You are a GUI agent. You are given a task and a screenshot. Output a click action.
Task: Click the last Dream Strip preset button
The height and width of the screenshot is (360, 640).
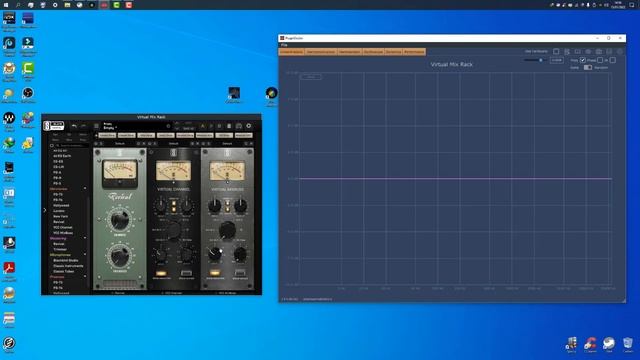tap(244, 135)
